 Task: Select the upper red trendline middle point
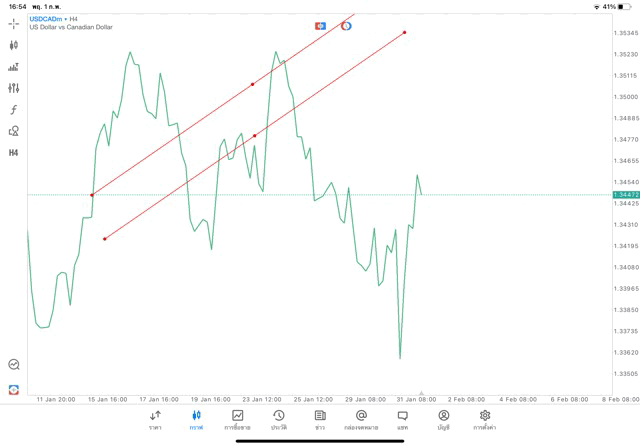click(252, 84)
